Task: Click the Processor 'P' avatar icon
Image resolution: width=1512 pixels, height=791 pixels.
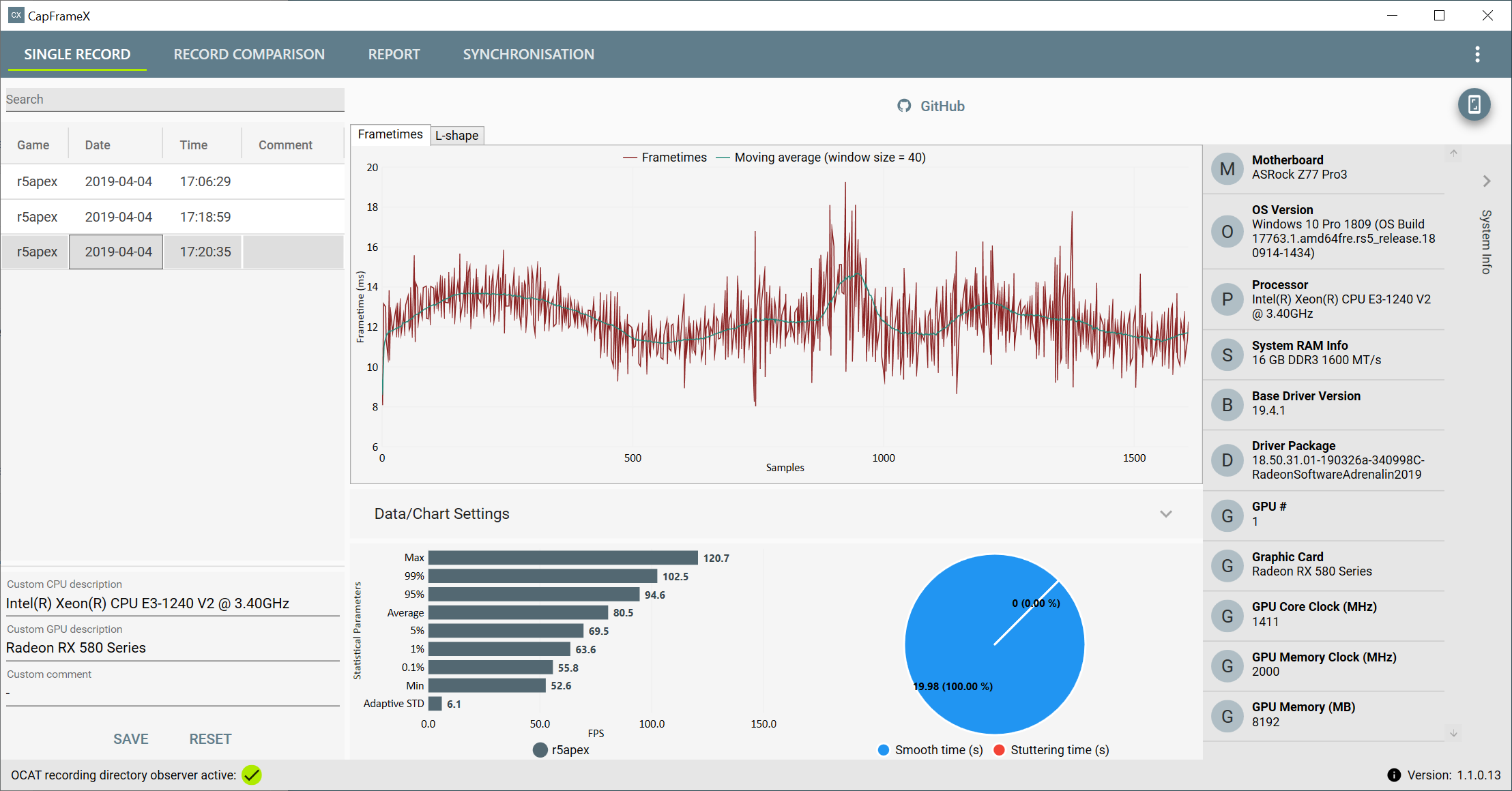Action: pos(1227,299)
